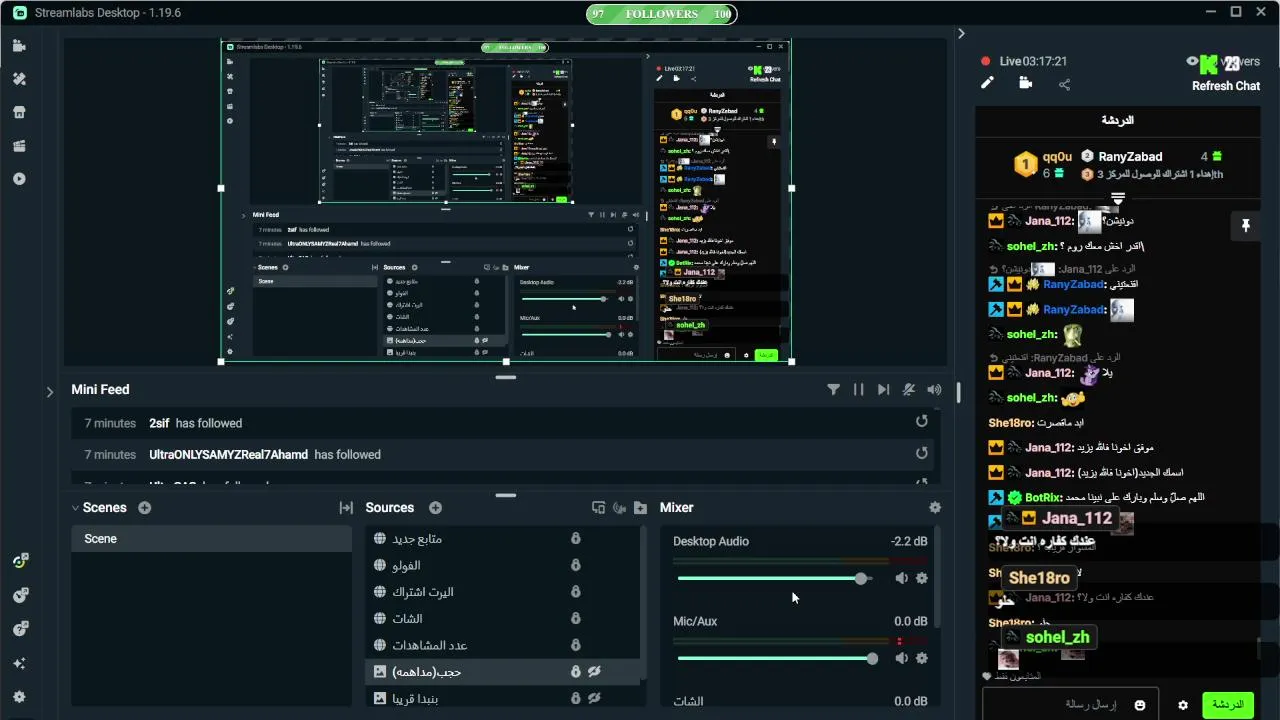Image resolution: width=1280 pixels, height=720 pixels.
Task: Click RanyZabad in chat leaderboard
Action: click(1130, 157)
